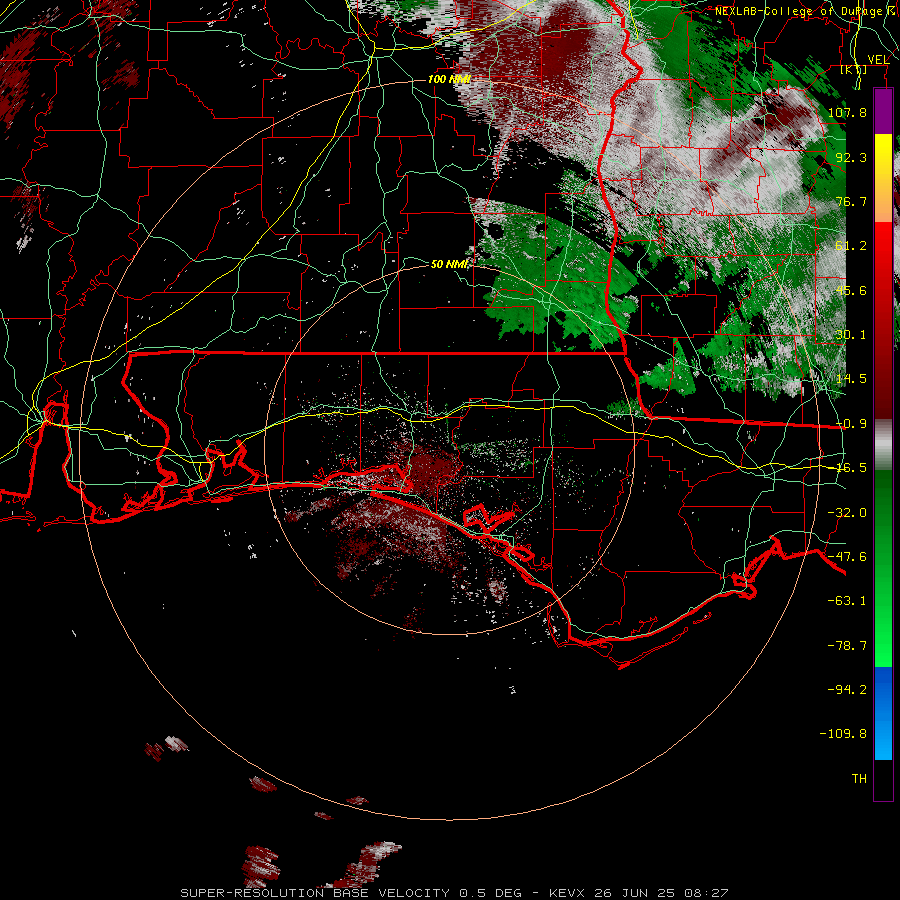Image resolution: width=900 pixels, height=900 pixels.
Task: Click the -78.7 velocity scale value
Action: click(x=847, y=646)
